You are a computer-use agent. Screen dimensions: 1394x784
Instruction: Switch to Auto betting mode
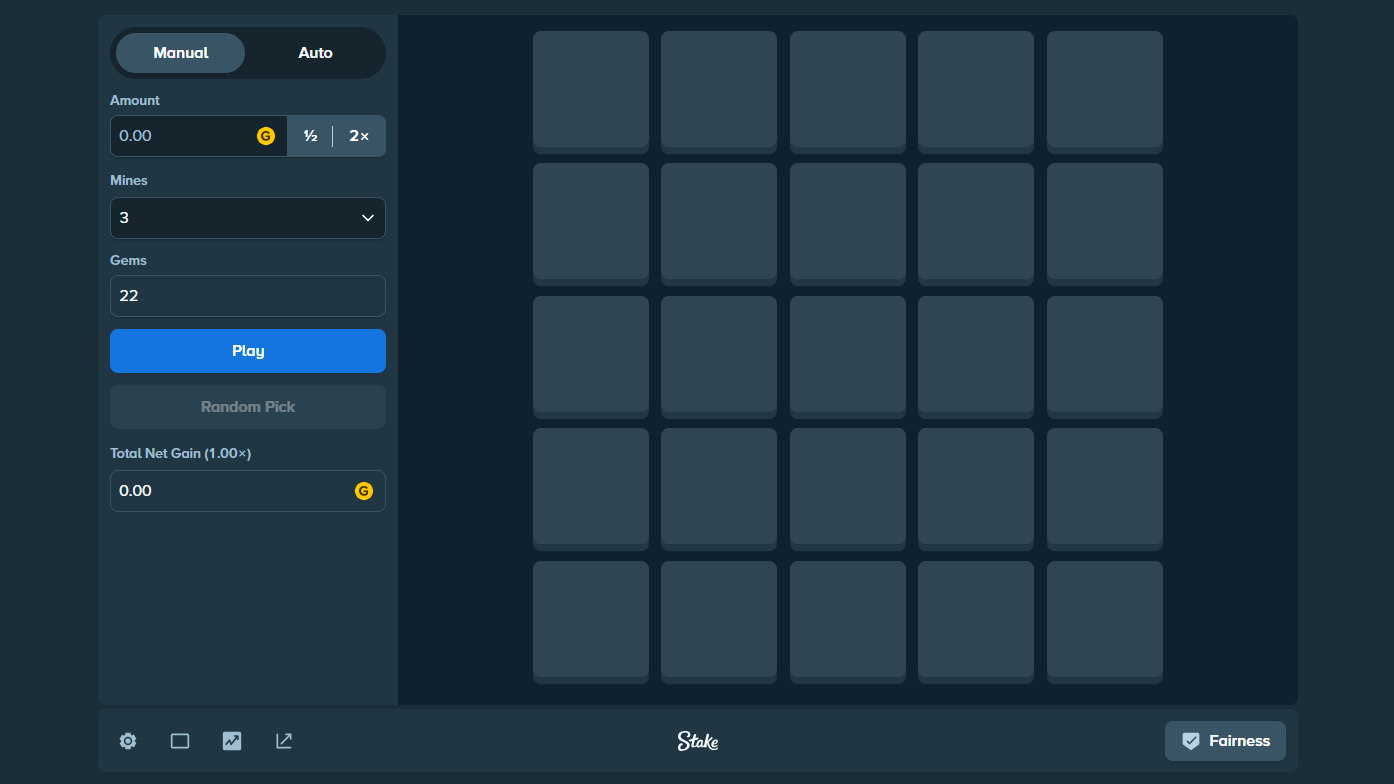[315, 52]
